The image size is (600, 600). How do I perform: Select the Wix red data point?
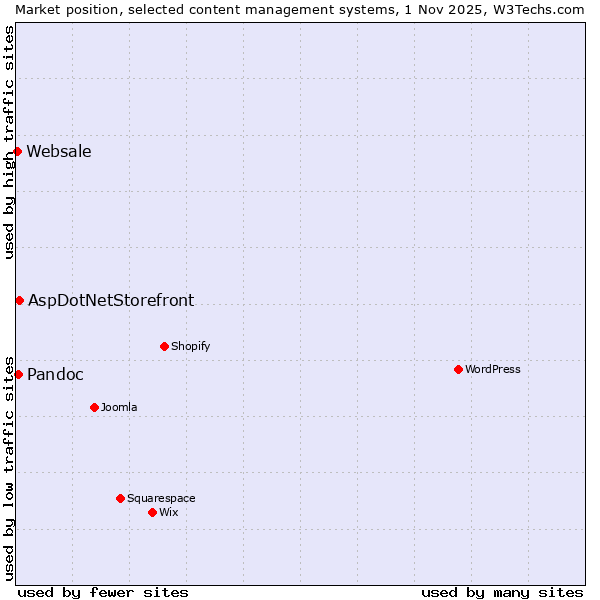[152, 512]
